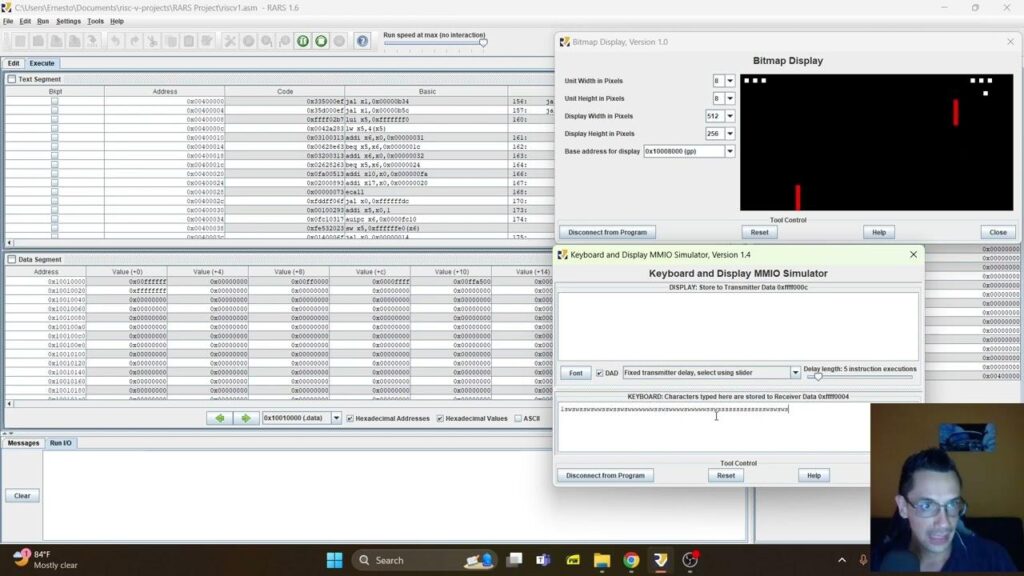
Task: Open the Settings menu
Action: point(68,20)
